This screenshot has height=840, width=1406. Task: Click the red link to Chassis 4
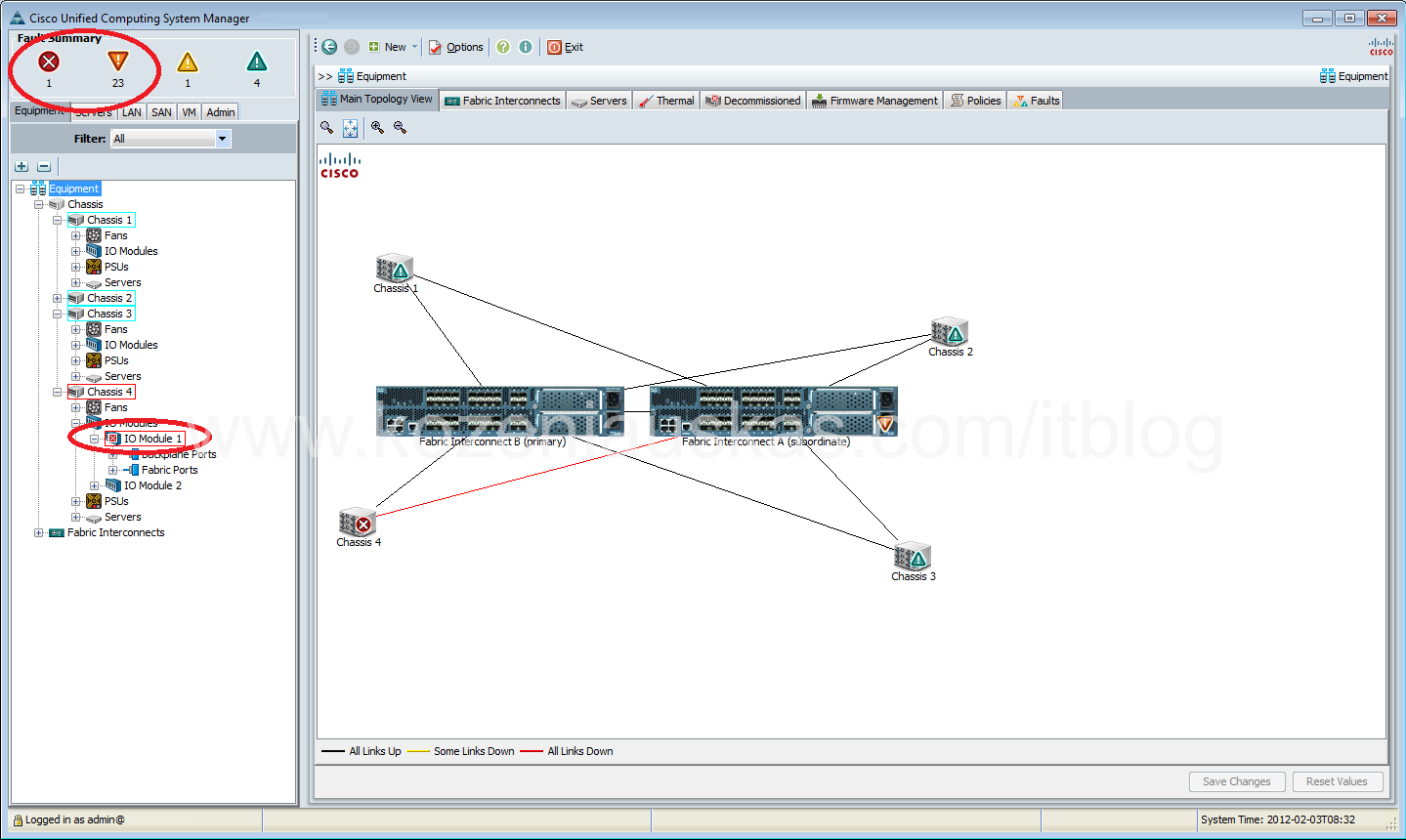coord(528,476)
